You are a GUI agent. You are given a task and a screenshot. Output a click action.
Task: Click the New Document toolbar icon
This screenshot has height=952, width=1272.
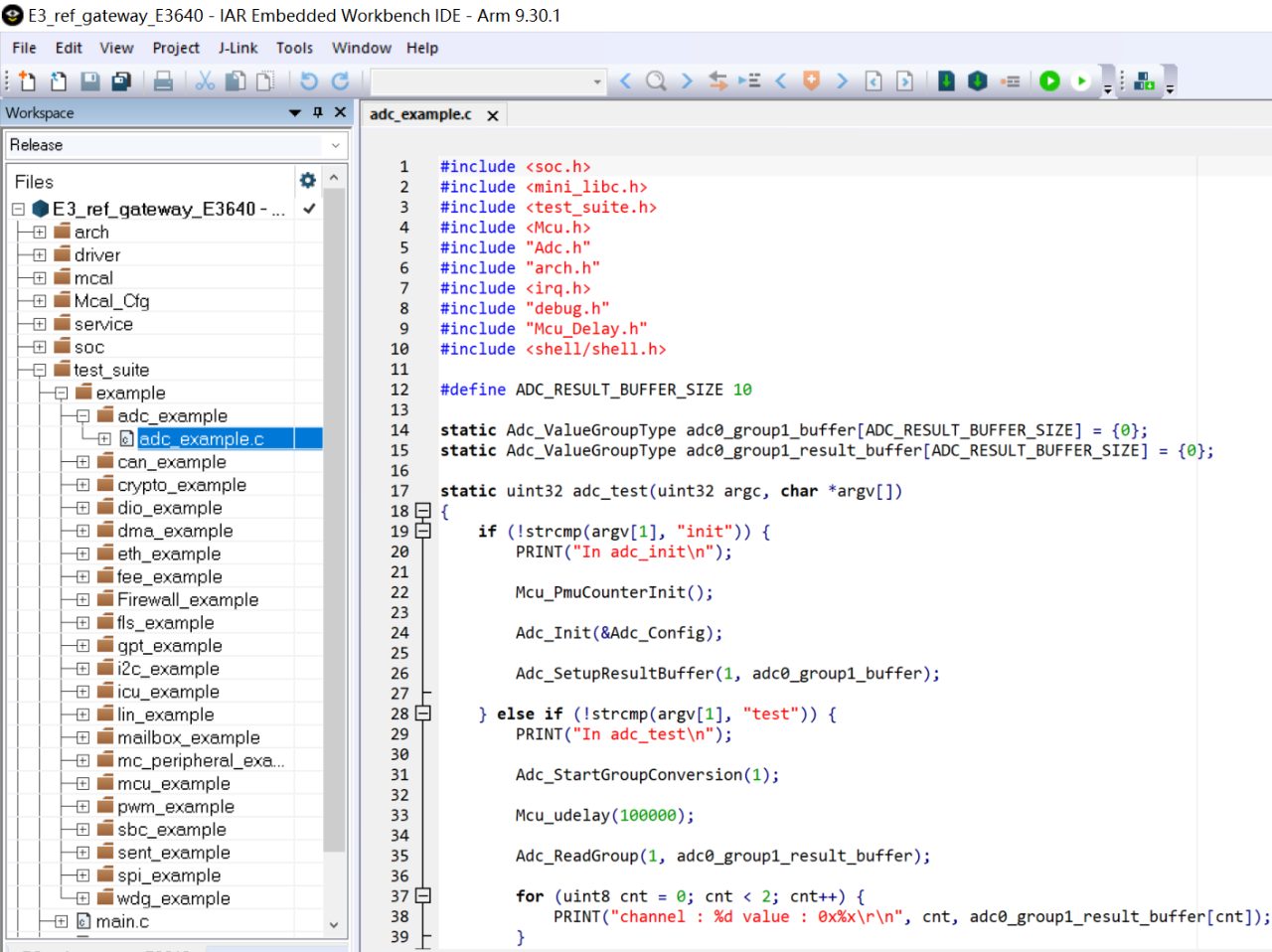pyautogui.click(x=28, y=81)
